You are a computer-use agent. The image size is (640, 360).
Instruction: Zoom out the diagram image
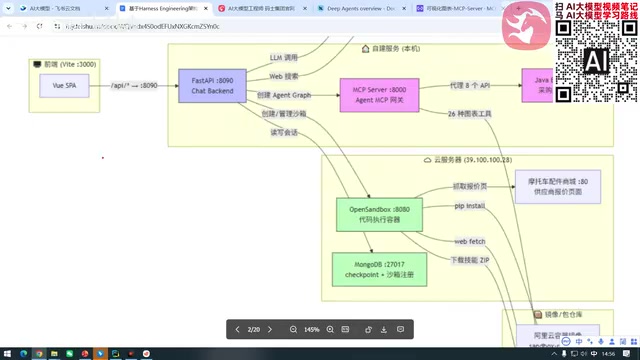(293, 329)
